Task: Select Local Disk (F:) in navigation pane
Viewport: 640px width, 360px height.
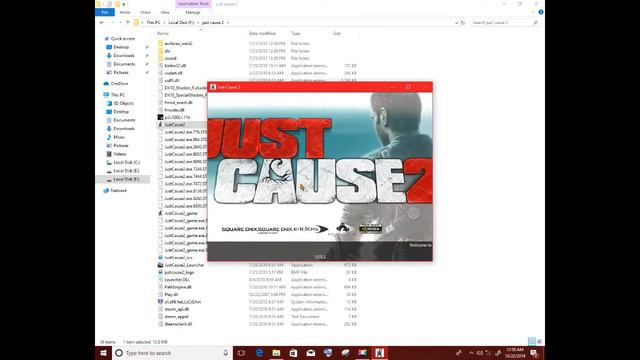Action: point(126,179)
